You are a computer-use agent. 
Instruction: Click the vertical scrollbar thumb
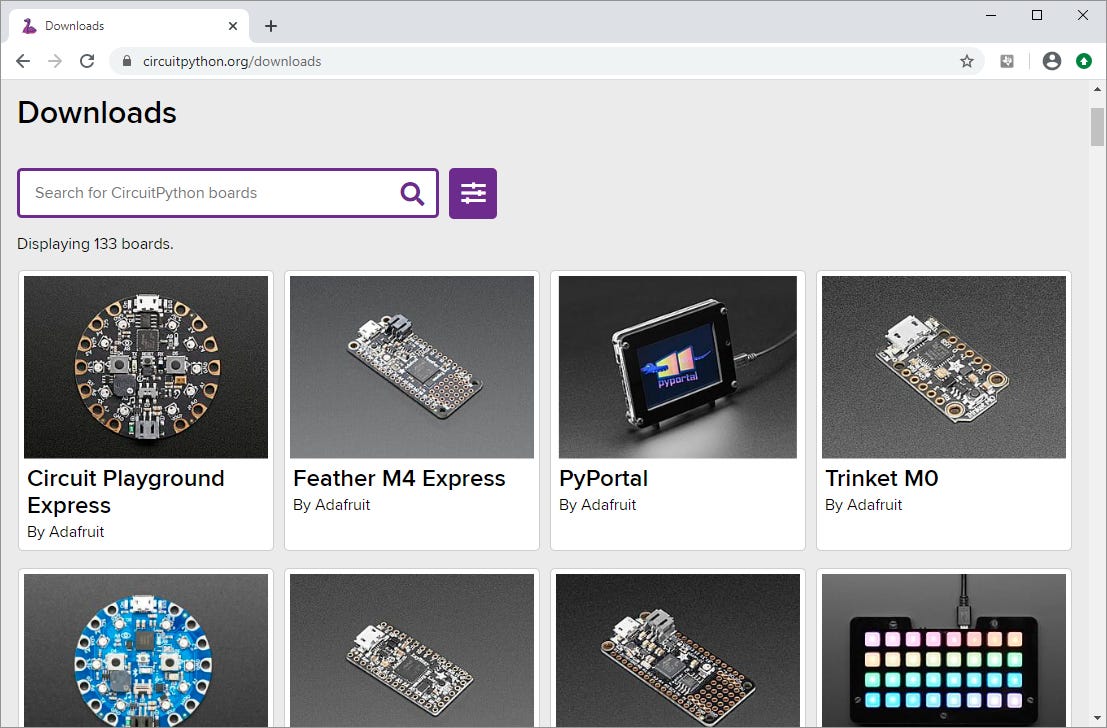pos(1097,127)
